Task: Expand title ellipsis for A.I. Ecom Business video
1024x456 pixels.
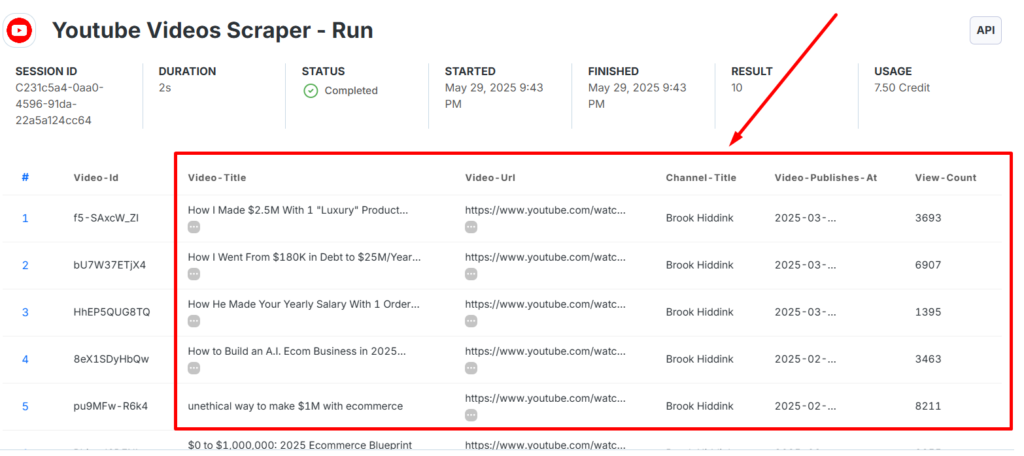Action: pos(194,368)
